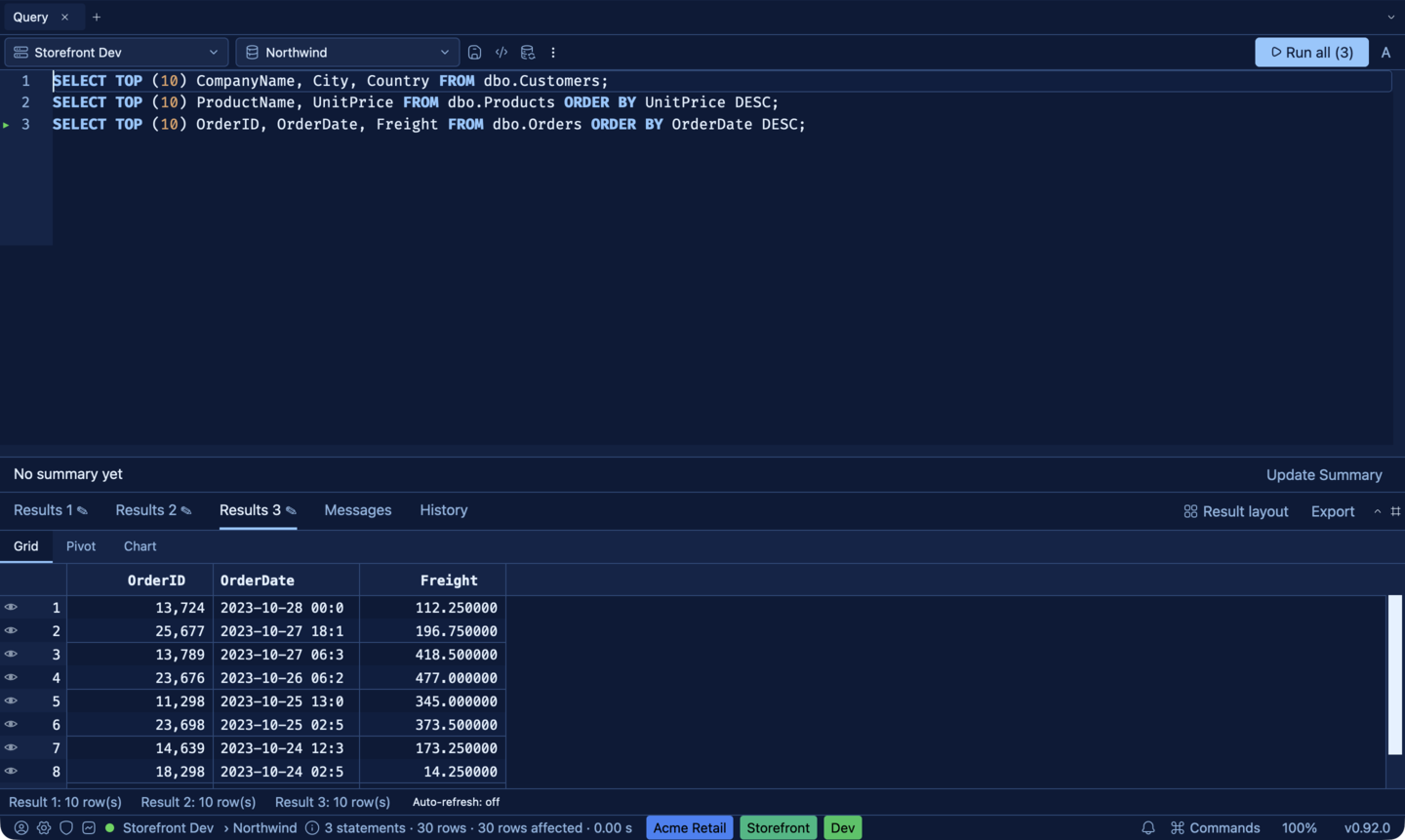Screen dimensions: 1405x840
Task: Open the Northwind database dropdown
Action: (347, 53)
